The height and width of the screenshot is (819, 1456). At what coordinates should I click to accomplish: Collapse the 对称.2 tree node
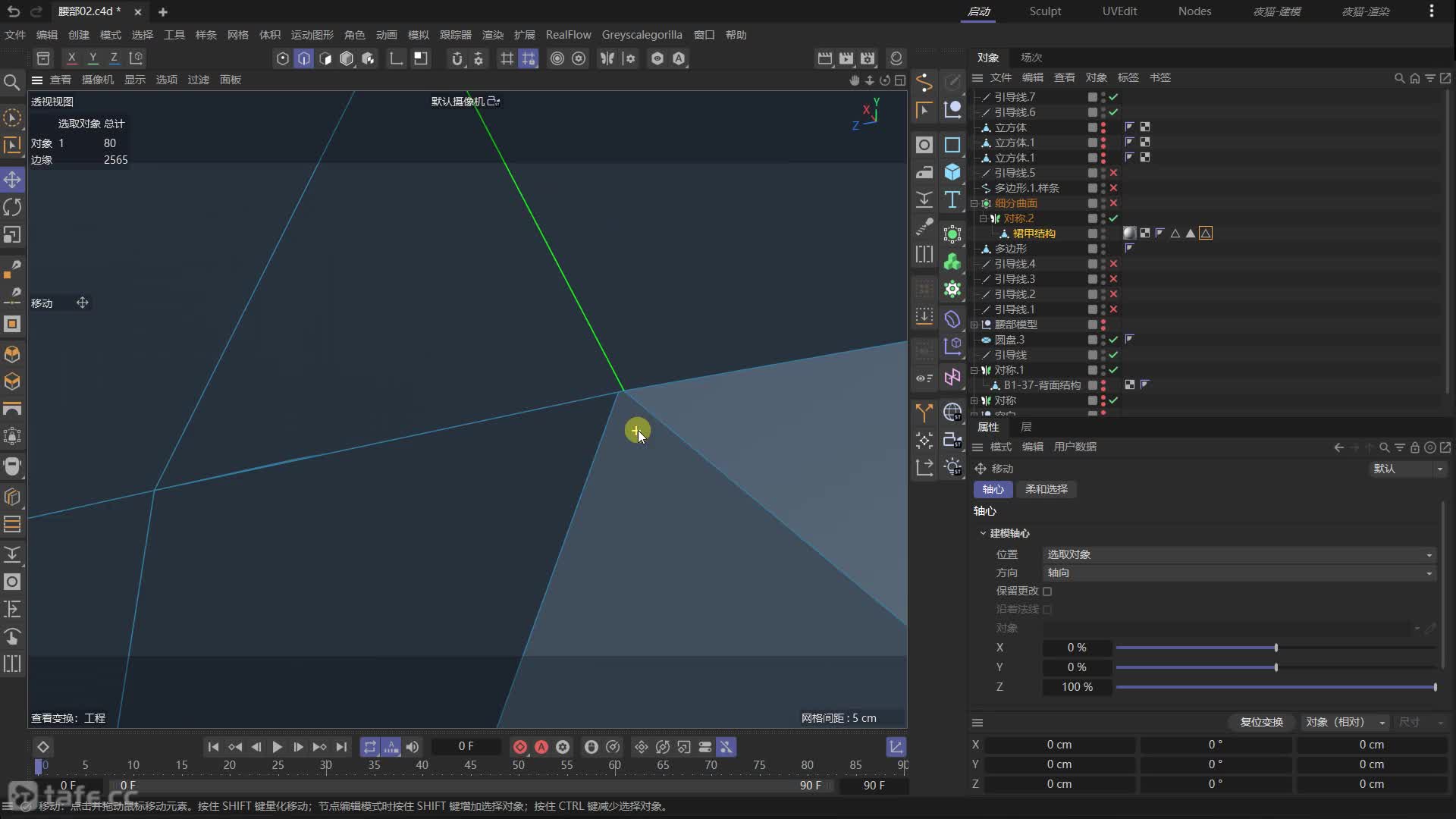point(983,218)
